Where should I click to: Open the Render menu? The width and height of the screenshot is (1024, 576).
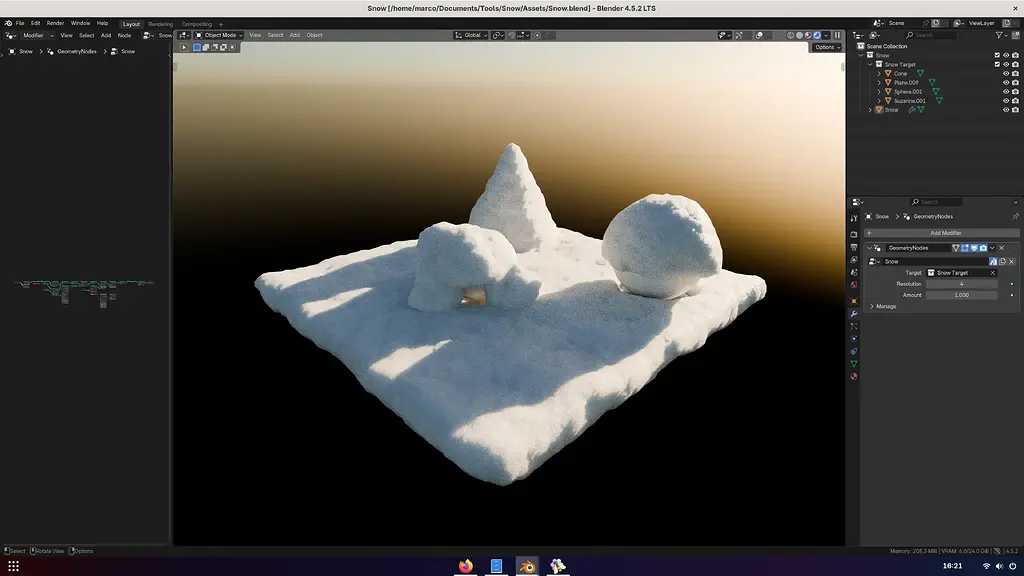coord(56,23)
